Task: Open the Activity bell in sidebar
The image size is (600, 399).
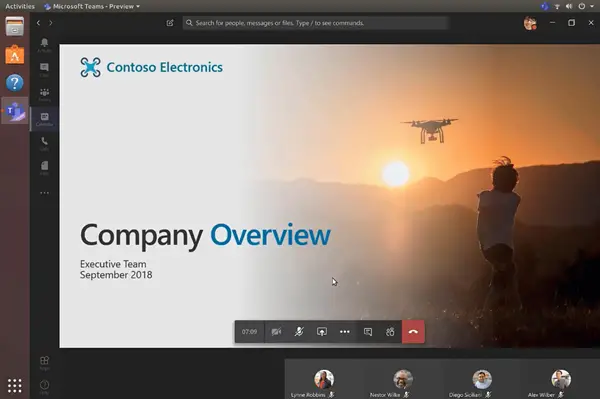Action: (44, 45)
